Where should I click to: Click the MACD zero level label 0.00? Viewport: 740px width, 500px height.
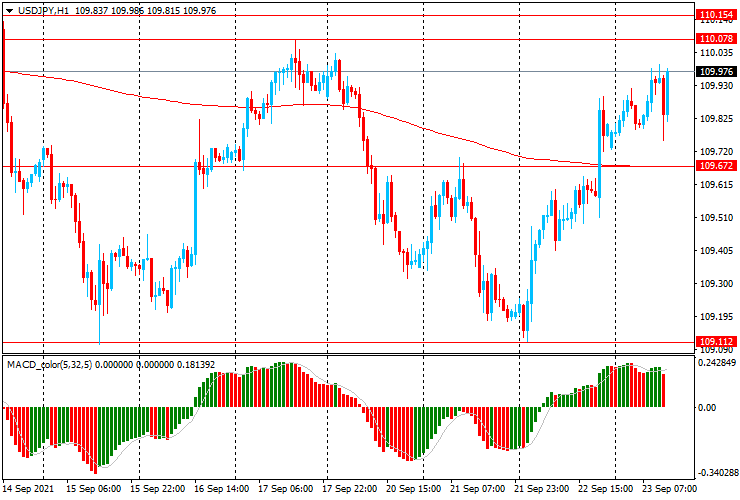coord(707,407)
